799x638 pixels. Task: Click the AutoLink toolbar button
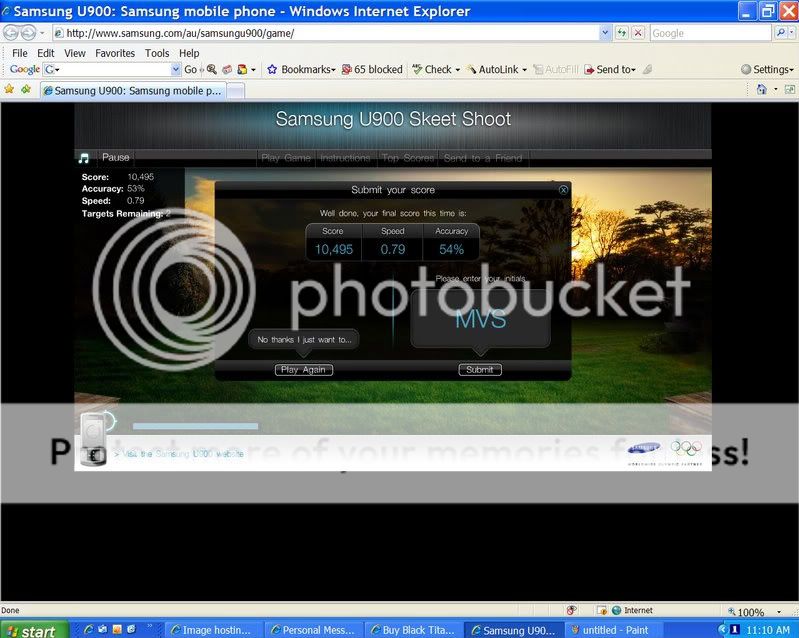point(493,69)
